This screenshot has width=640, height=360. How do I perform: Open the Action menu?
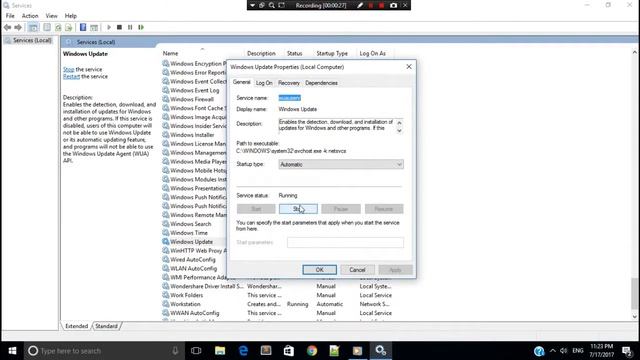point(30,16)
